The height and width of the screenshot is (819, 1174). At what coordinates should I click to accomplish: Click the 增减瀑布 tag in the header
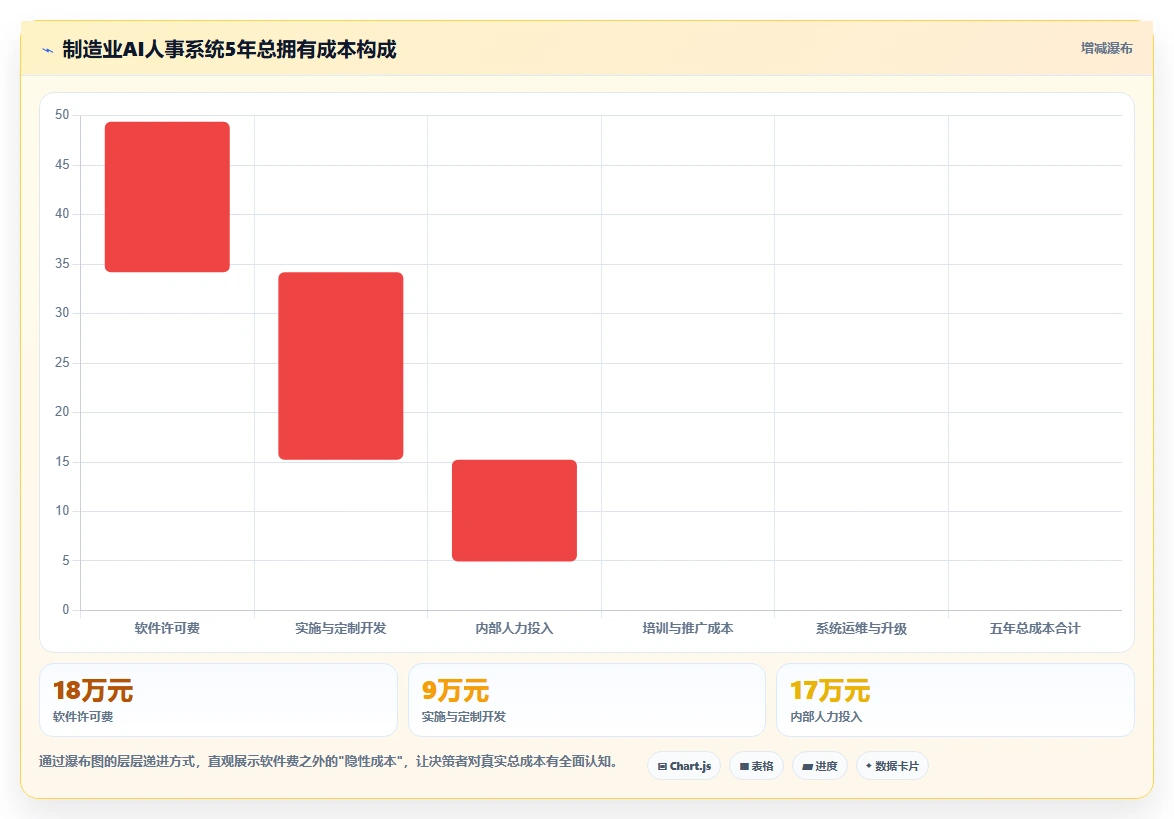(x=1107, y=48)
